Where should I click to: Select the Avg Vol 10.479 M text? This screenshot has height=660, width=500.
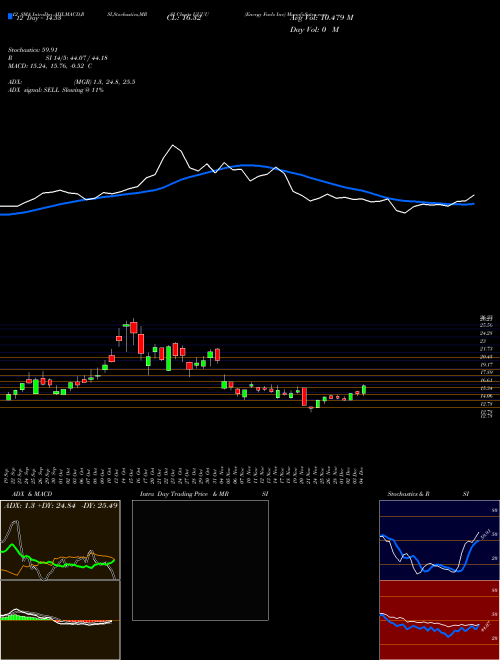tap(321, 17)
